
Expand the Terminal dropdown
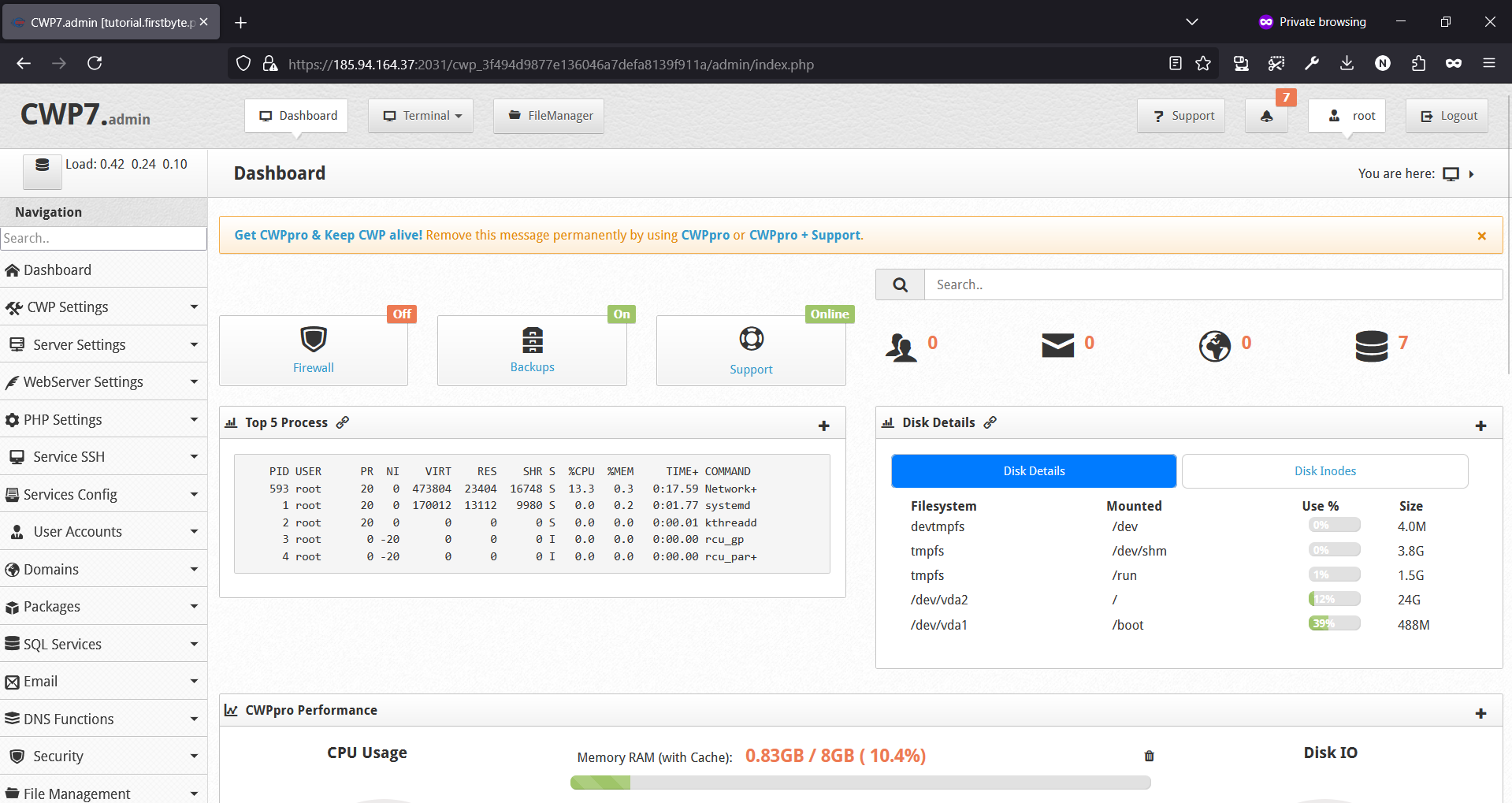pos(420,116)
